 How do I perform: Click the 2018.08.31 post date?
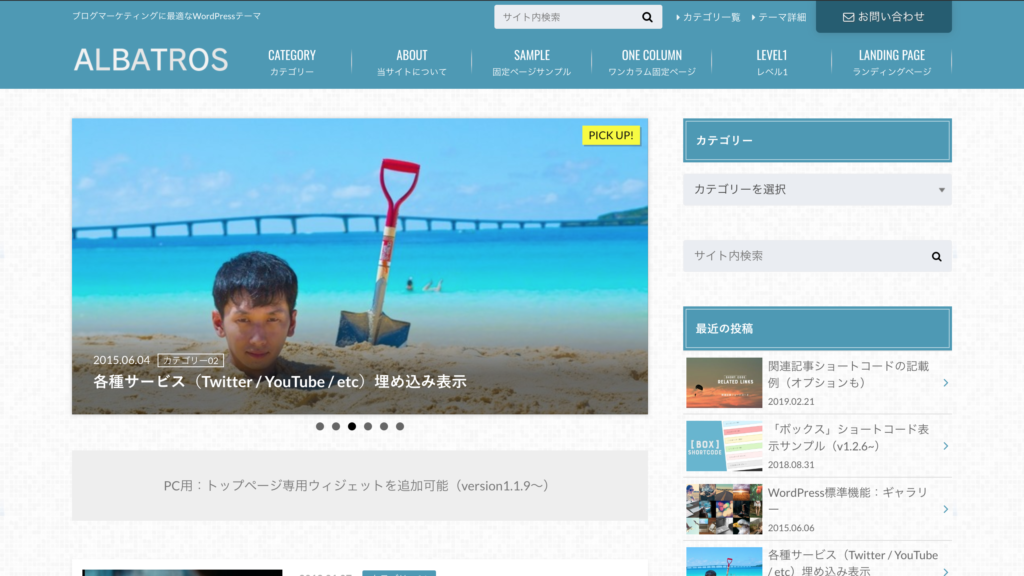[791, 465]
